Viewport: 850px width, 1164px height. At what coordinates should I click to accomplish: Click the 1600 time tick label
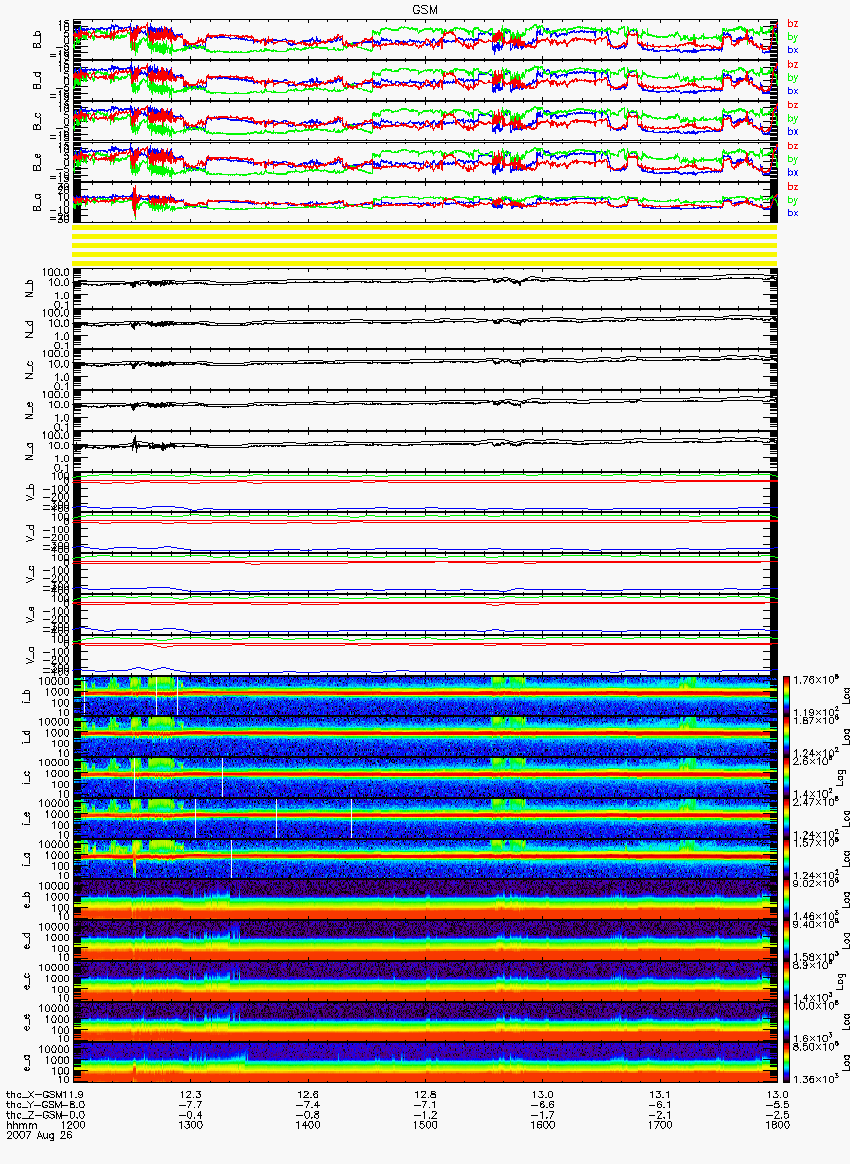tap(543, 1125)
